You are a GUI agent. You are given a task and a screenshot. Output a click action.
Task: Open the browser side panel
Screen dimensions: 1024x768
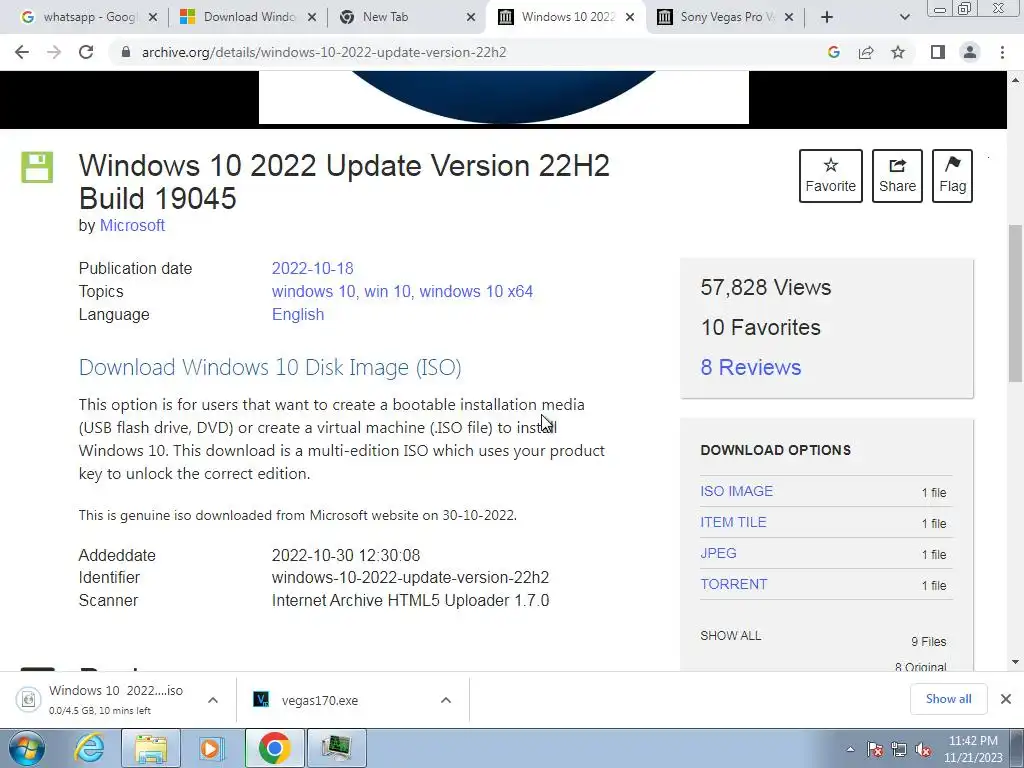[938, 52]
